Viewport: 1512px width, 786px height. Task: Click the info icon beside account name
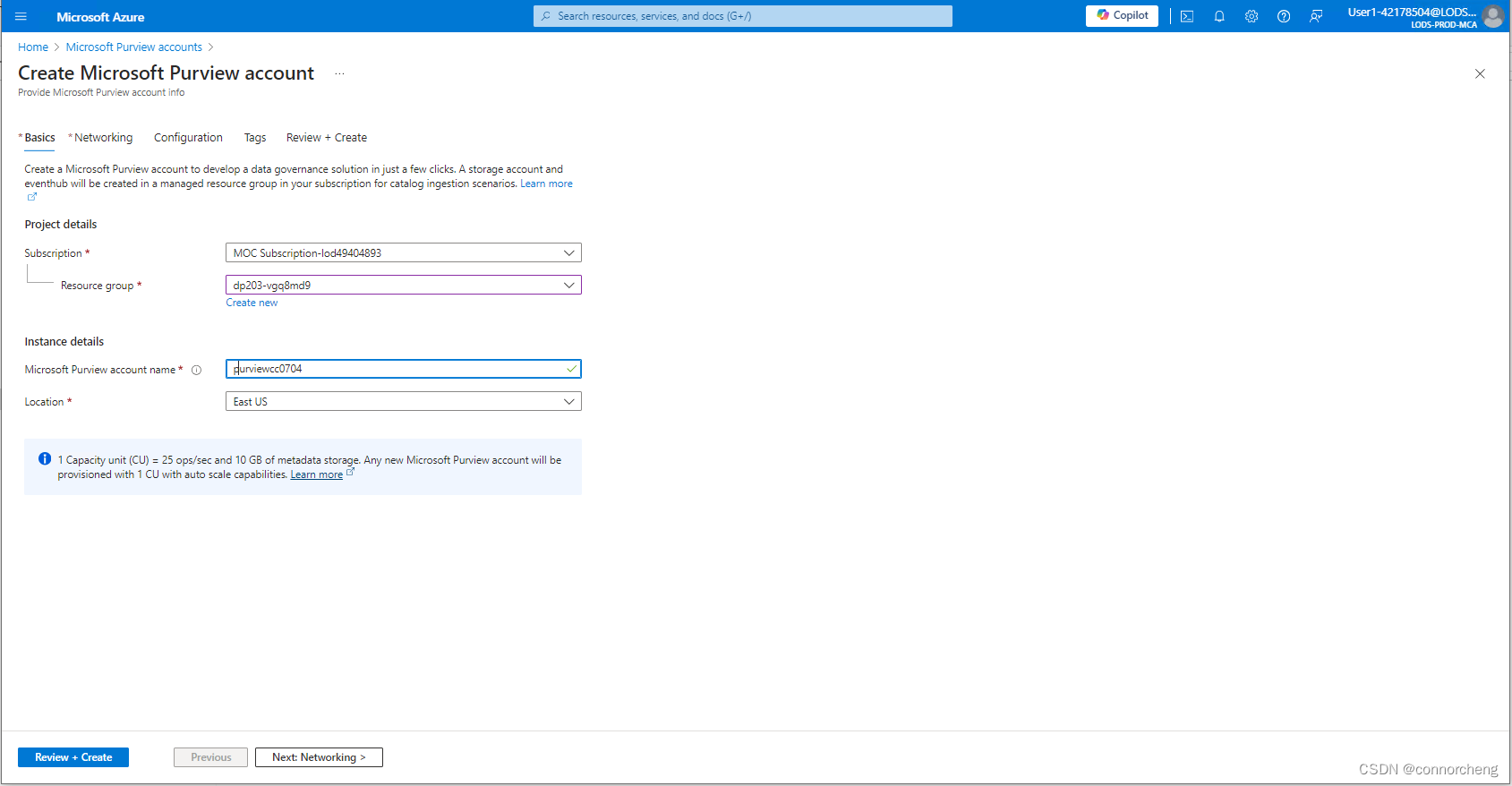tap(196, 370)
